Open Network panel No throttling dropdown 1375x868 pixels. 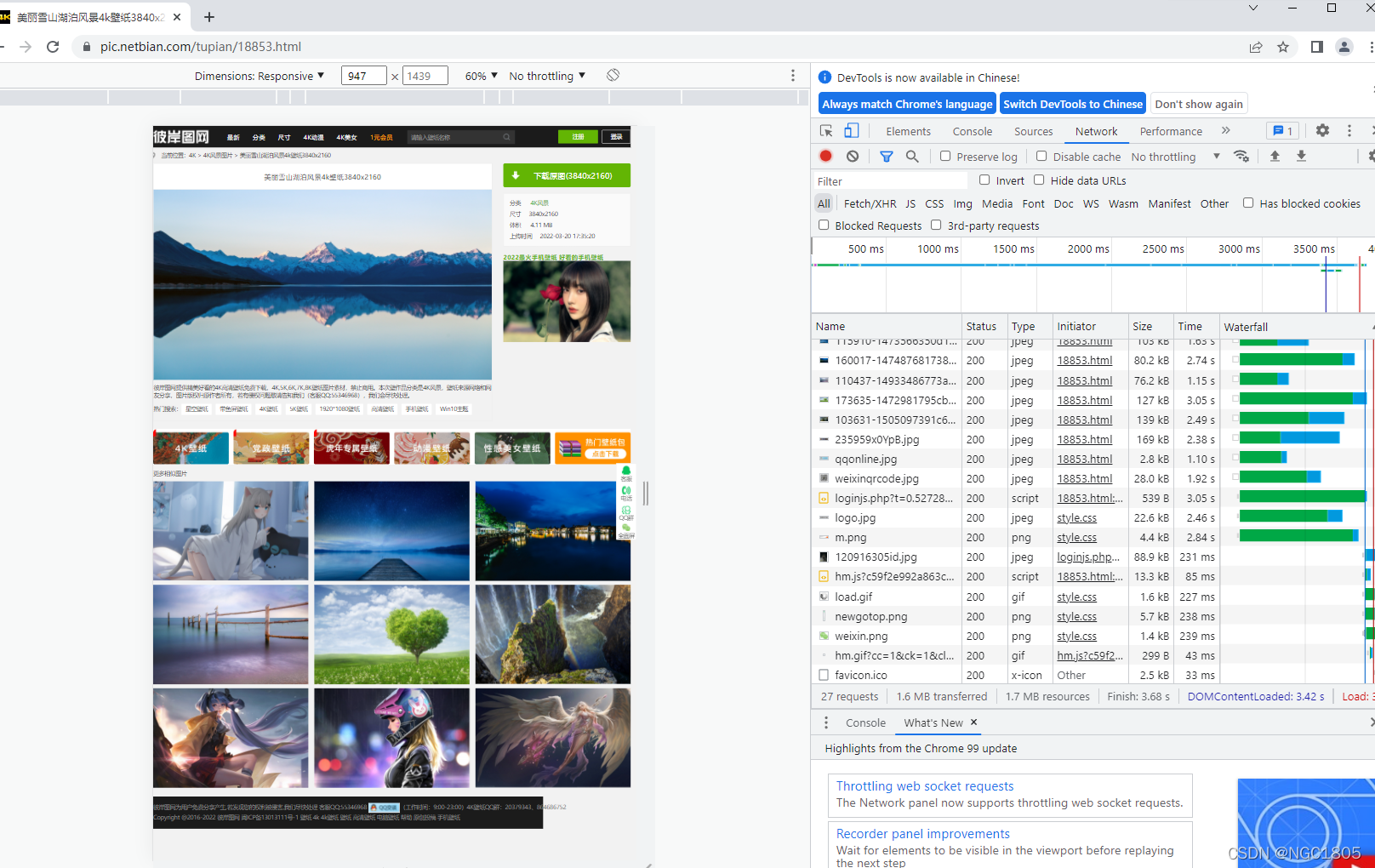point(1175,157)
